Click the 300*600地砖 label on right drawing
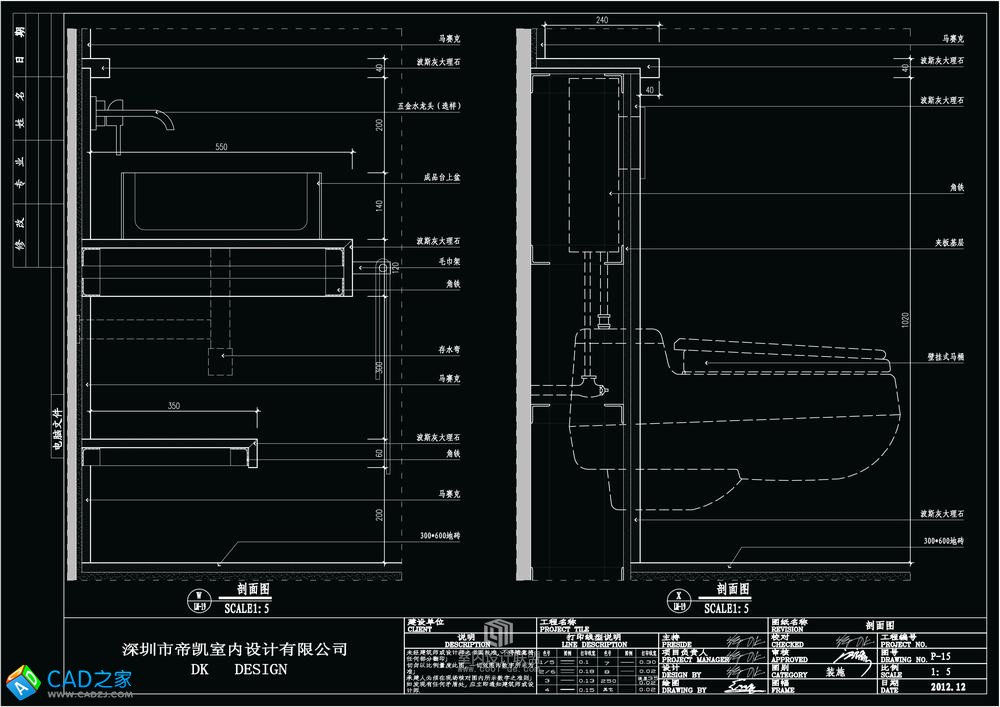 click(x=944, y=541)
